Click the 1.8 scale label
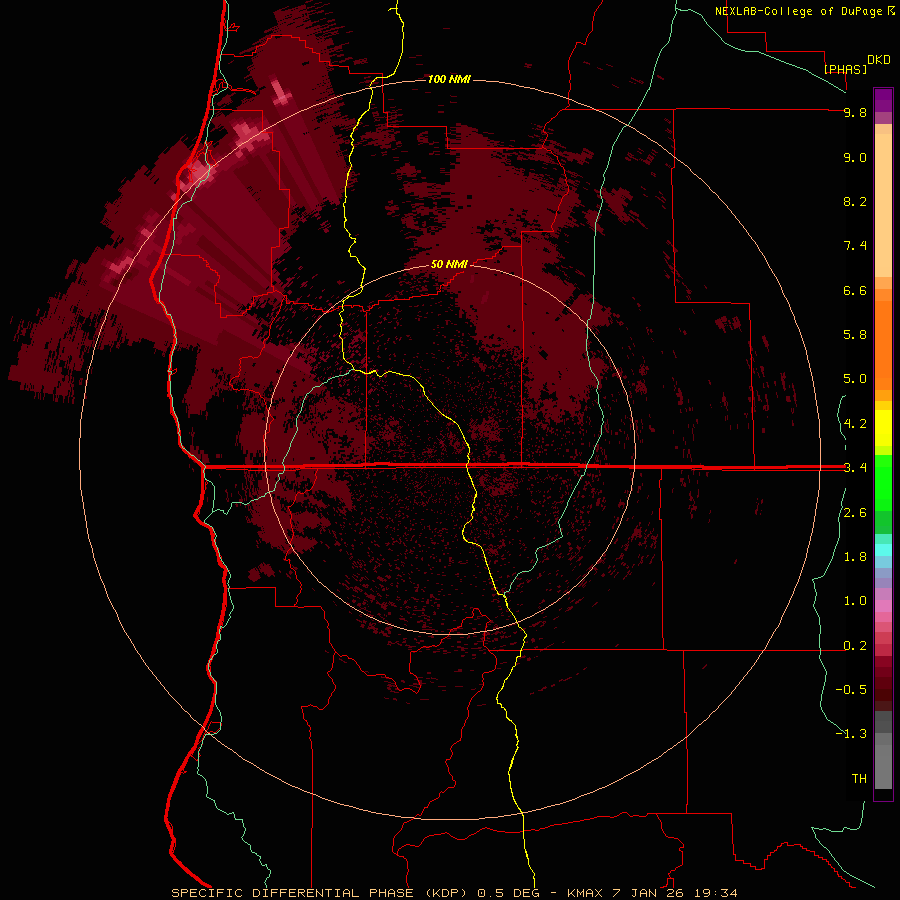The width and height of the screenshot is (900, 900). (x=855, y=557)
